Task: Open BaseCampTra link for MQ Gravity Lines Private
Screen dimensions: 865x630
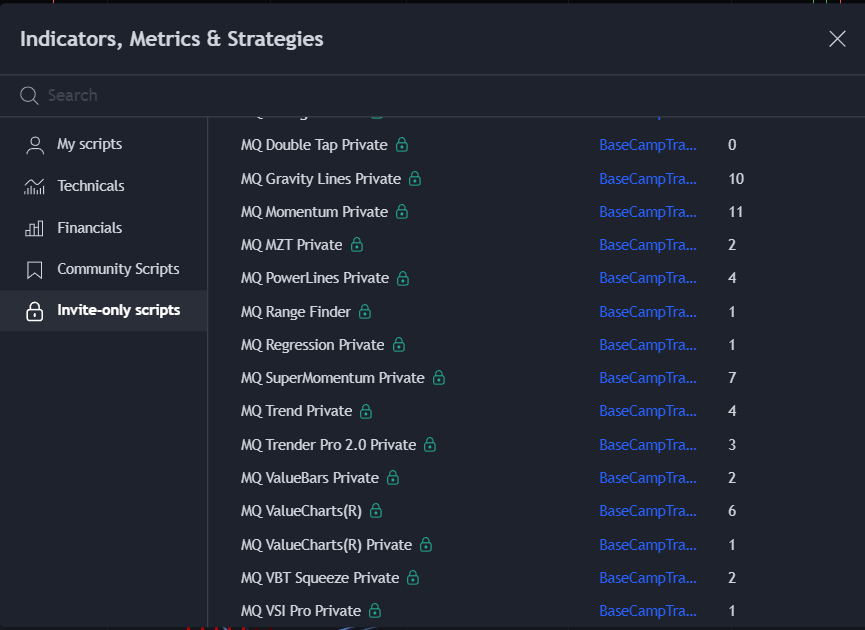Action: (647, 178)
